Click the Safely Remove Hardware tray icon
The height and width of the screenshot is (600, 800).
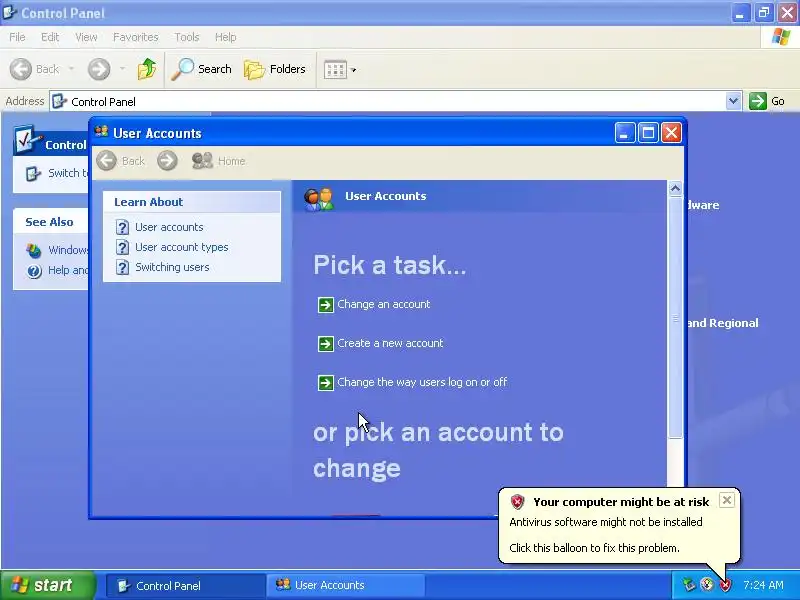coord(689,585)
